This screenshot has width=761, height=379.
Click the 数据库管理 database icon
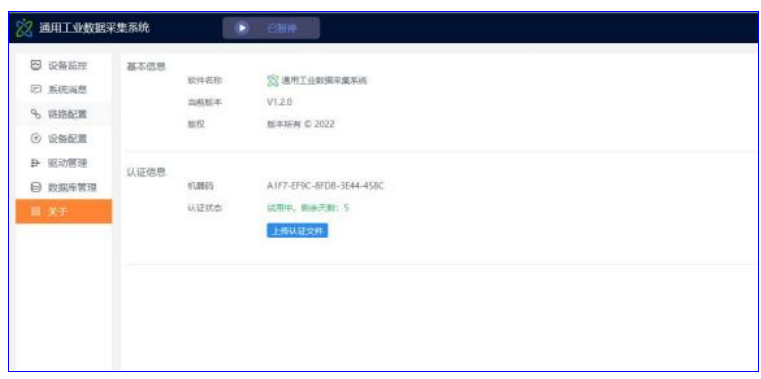(36, 187)
